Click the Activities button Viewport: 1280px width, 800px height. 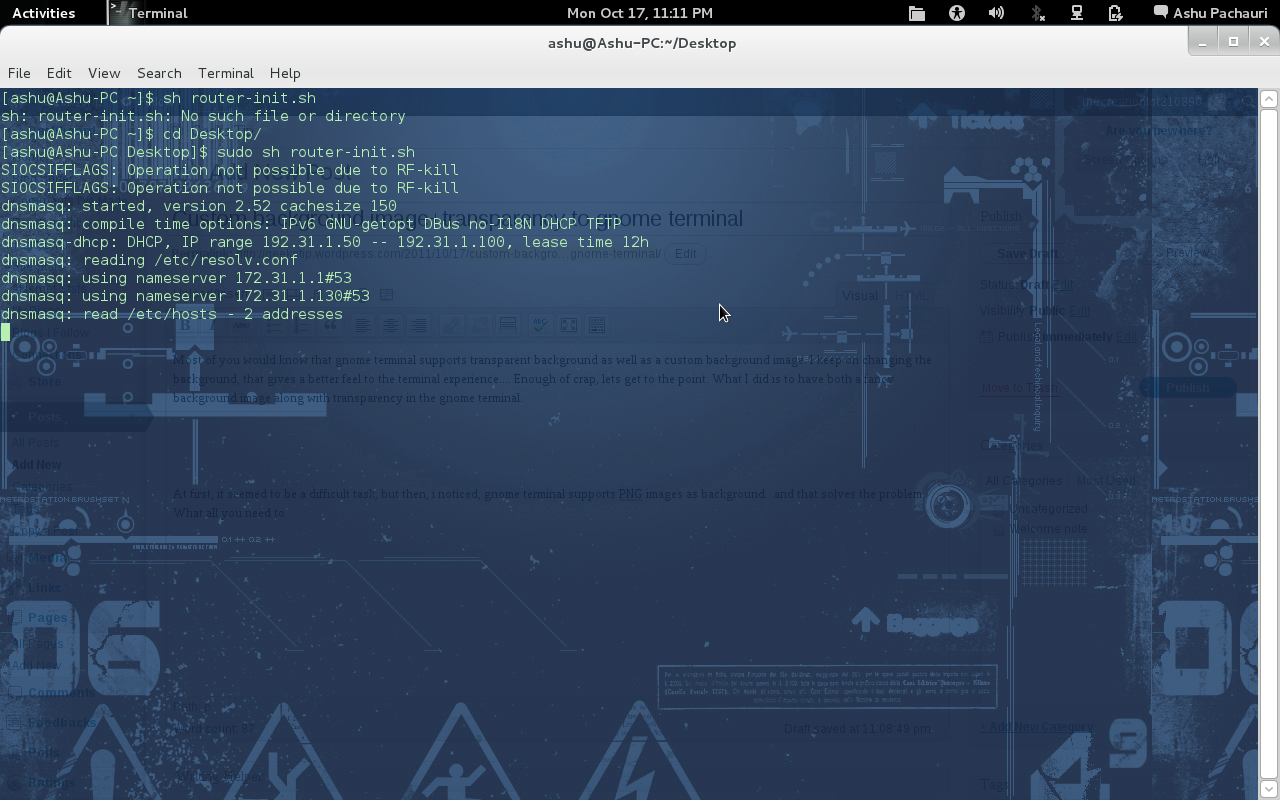pyautogui.click(x=43, y=13)
